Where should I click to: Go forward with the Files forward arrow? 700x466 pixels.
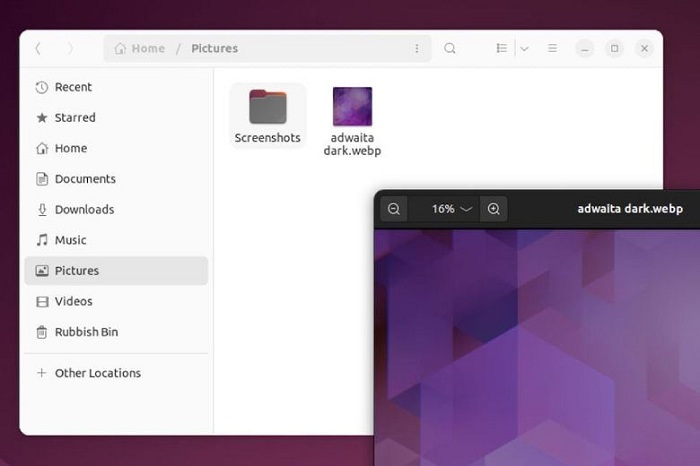coord(70,48)
